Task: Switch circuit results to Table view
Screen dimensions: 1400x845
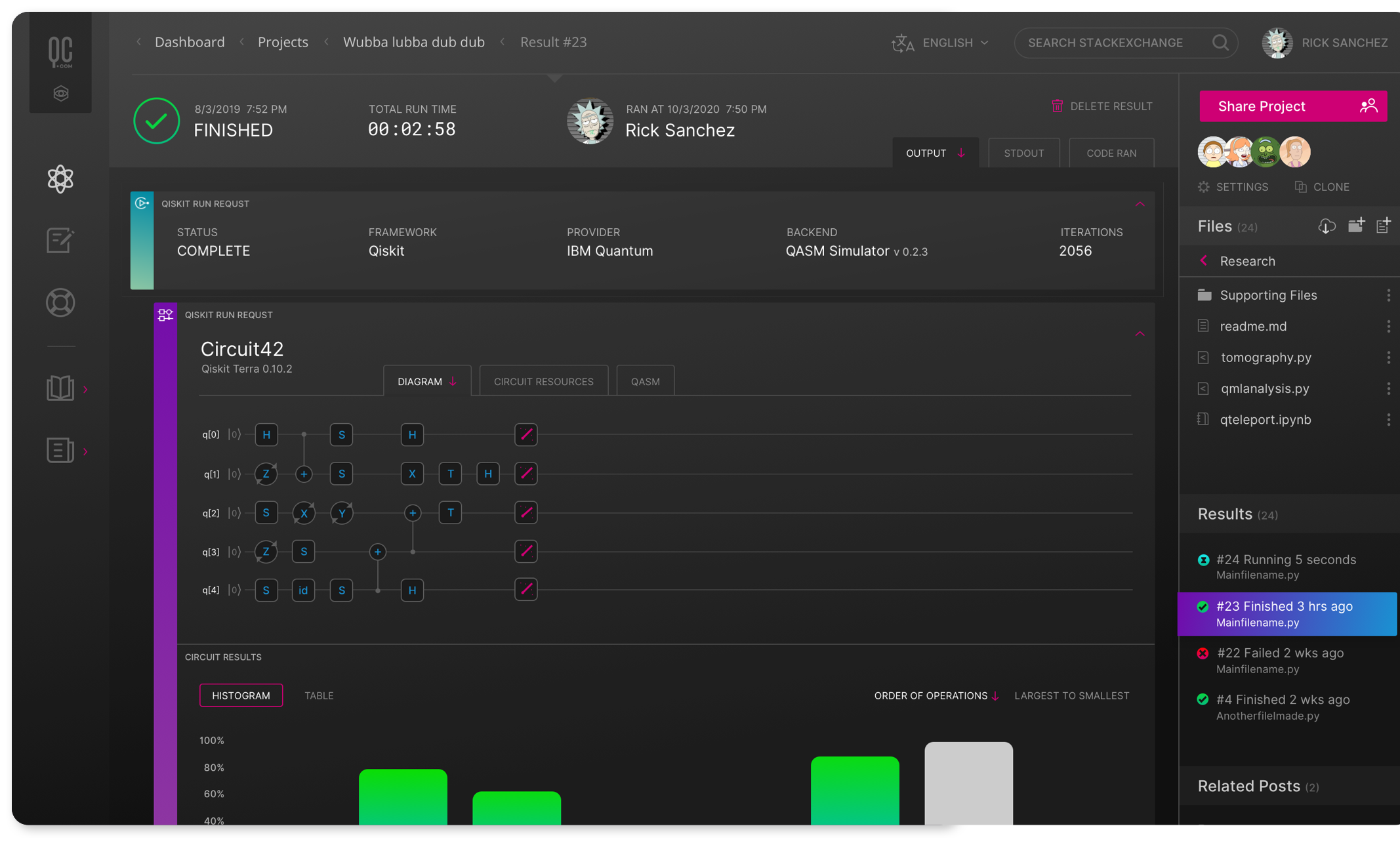Action: click(x=319, y=695)
